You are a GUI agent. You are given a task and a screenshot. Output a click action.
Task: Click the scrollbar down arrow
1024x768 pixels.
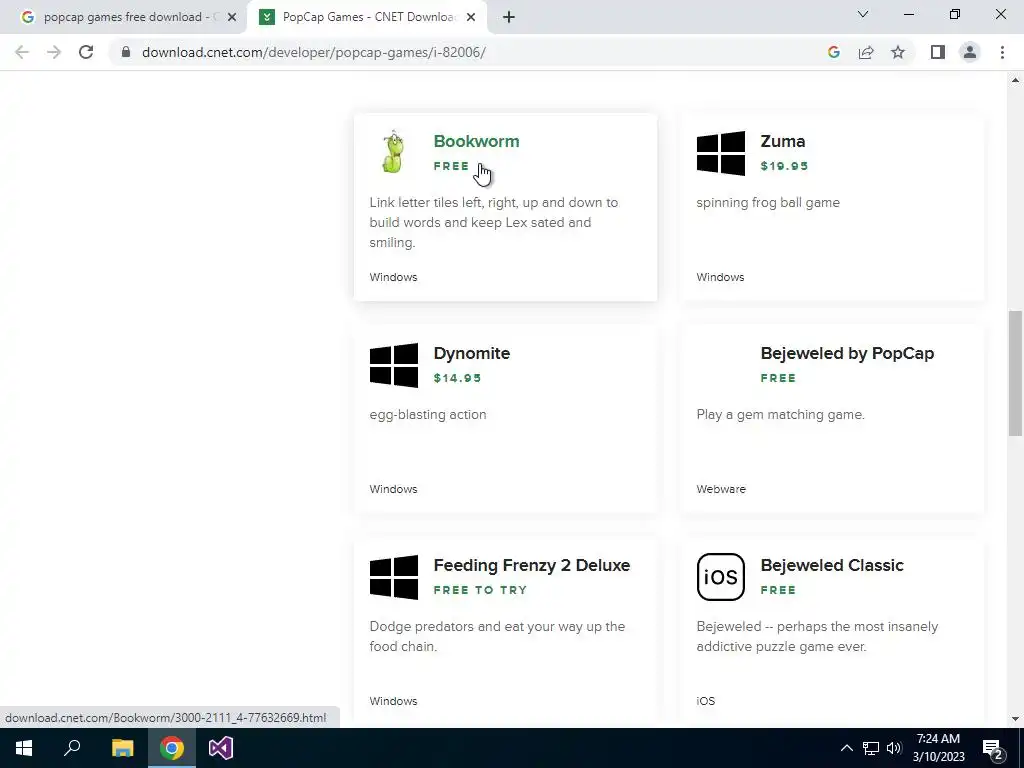[1015, 719]
